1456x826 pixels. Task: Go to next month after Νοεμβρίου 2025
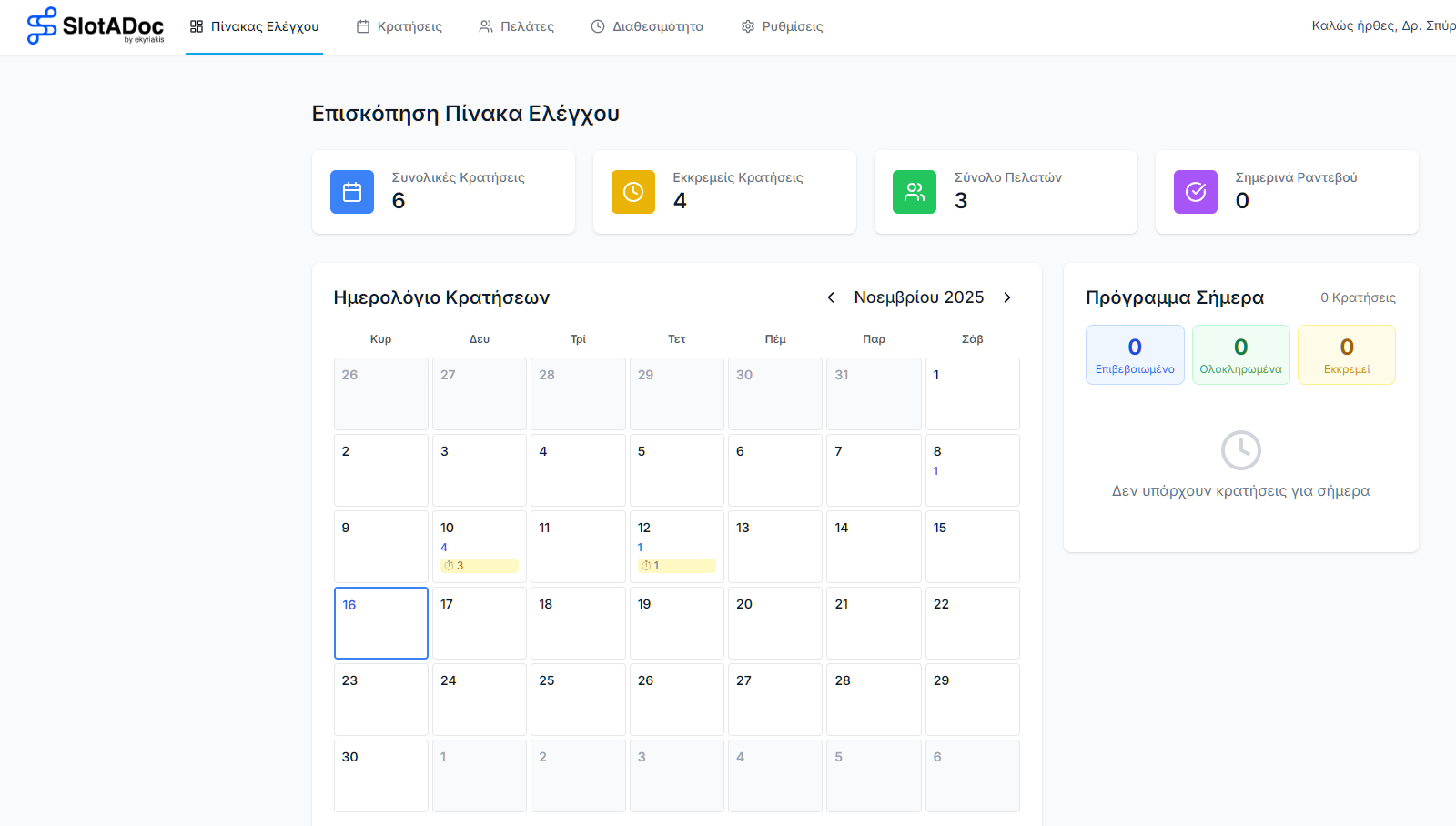(x=1007, y=297)
